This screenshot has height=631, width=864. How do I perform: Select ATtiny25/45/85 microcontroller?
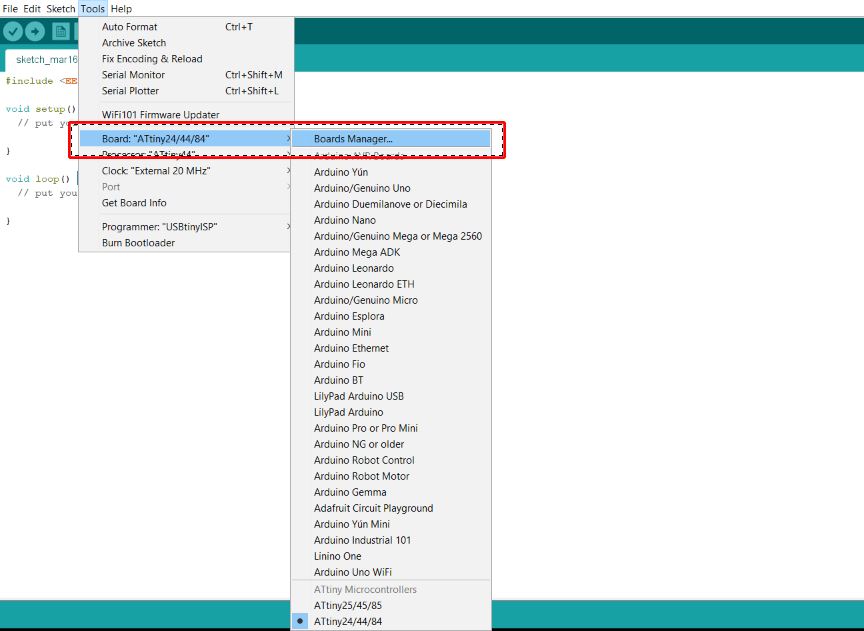pos(391,605)
